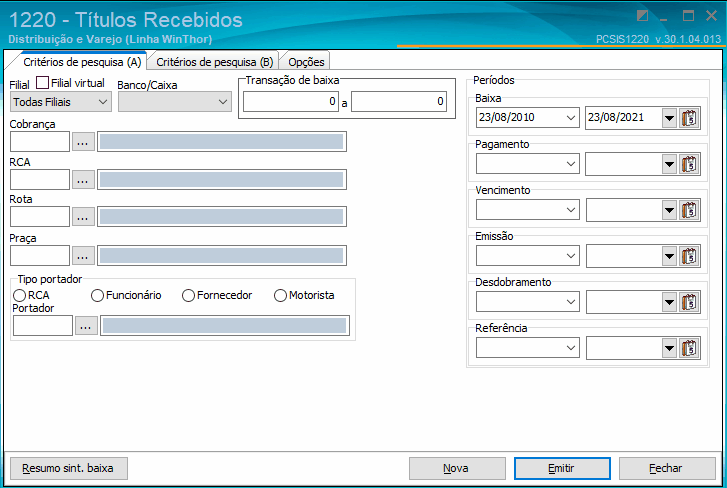Screen dimensions: 727x488
Task: Click calendar icon in Referência period row
Action: point(689,348)
